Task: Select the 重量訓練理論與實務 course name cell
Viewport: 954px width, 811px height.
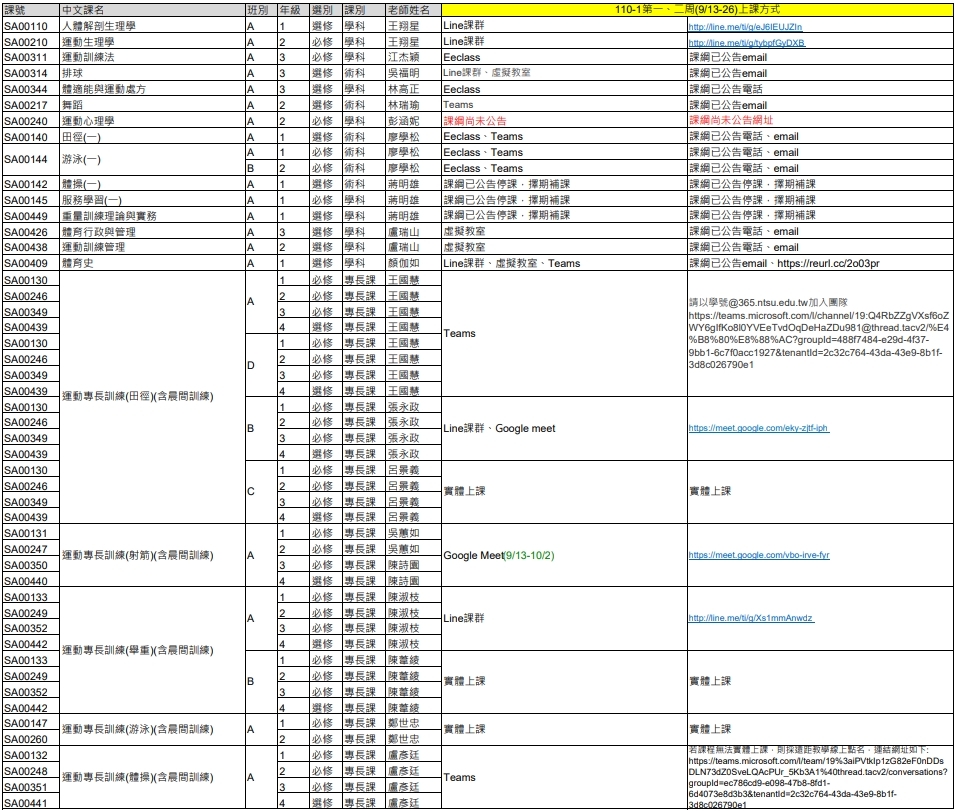Action: pos(153,215)
